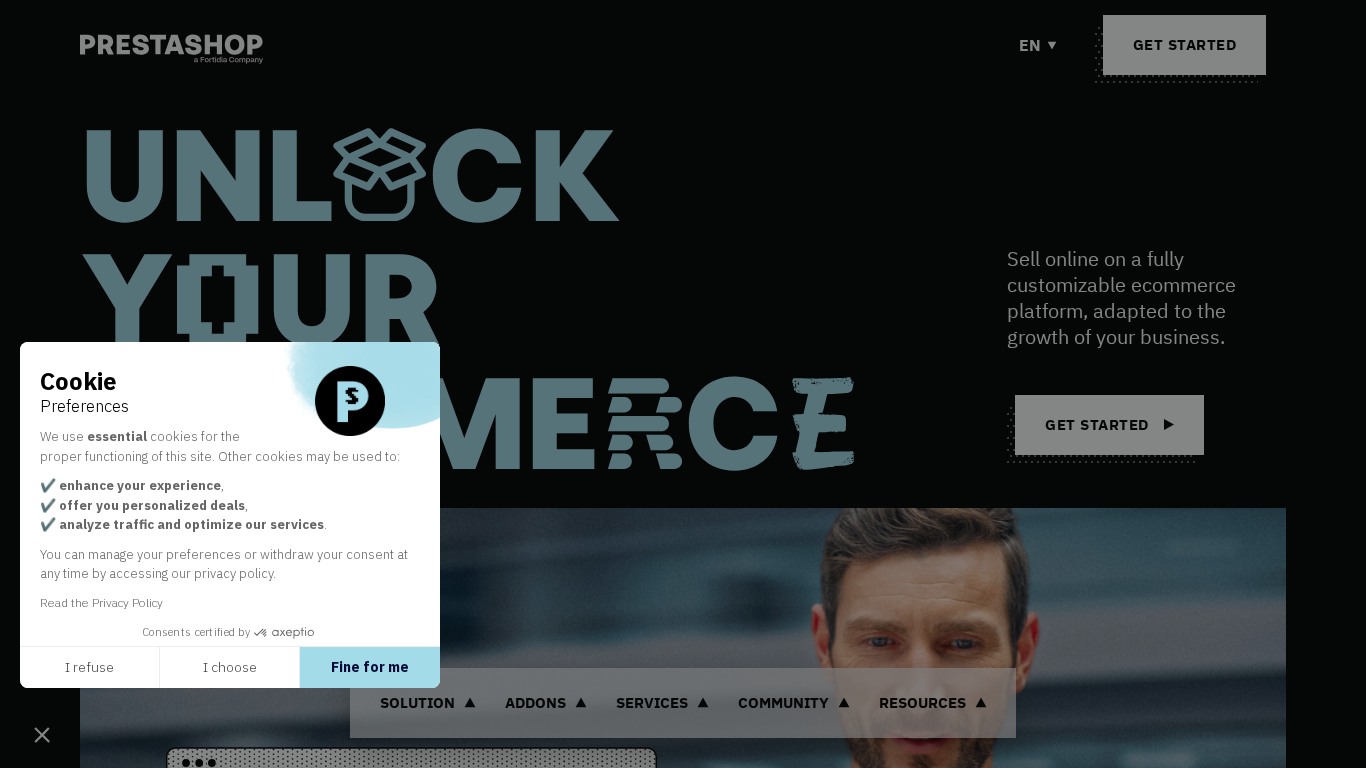1366x768 pixels.
Task: Open the Read the Privacy Policy link
Action: [101, 603]
